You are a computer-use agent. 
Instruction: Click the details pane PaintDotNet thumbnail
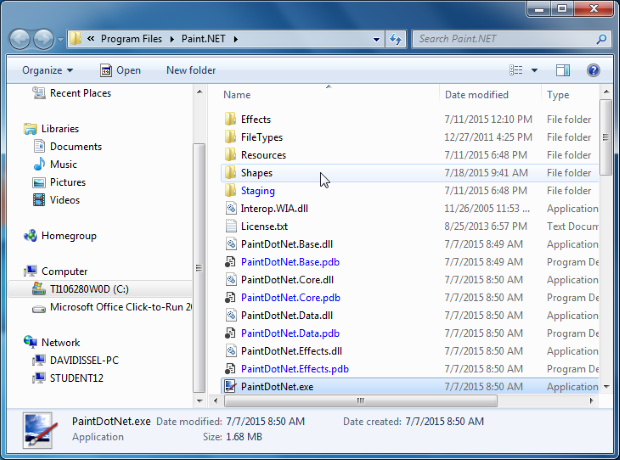tap(38, 430)
